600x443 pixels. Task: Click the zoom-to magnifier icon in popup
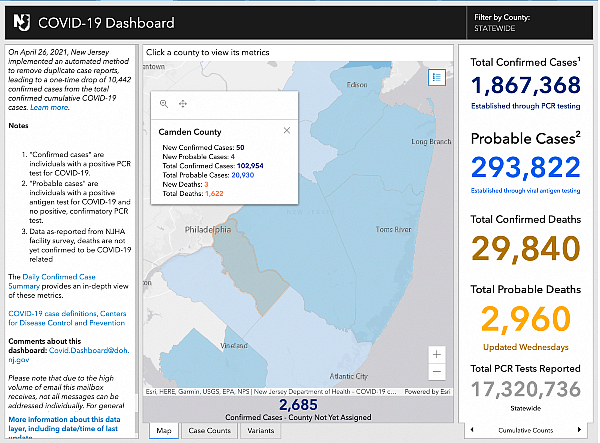(x=164, y=104)
